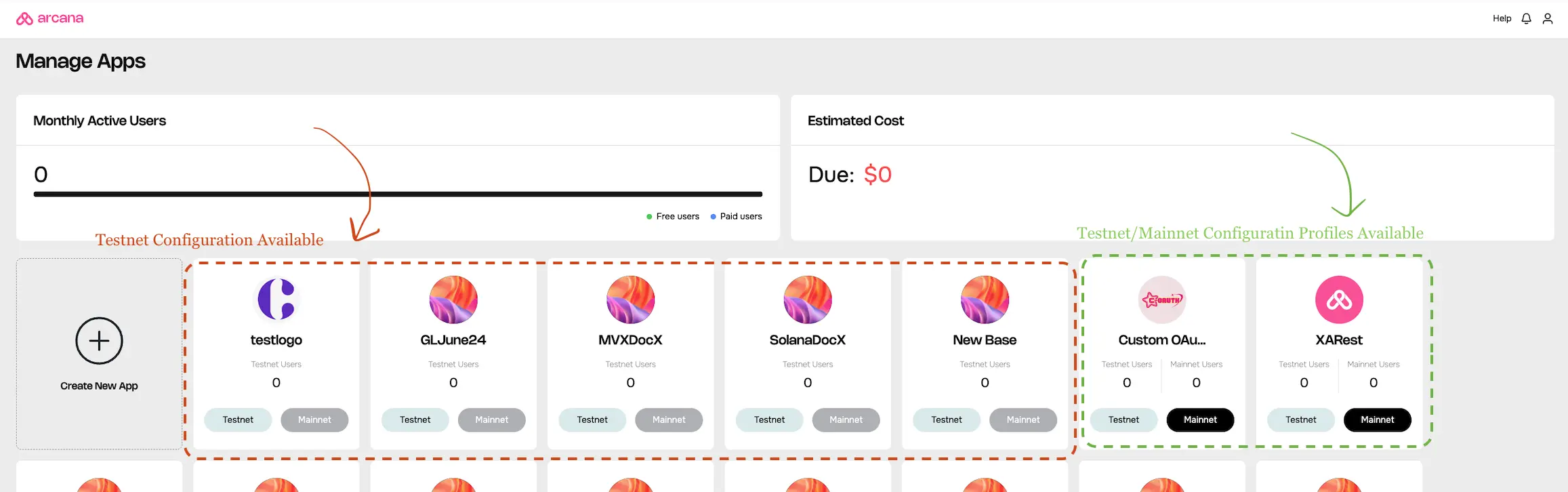Viewport: 1568px width, 492px height.
Task: Open the user profile icon
Action: (x=1548, y=19)
